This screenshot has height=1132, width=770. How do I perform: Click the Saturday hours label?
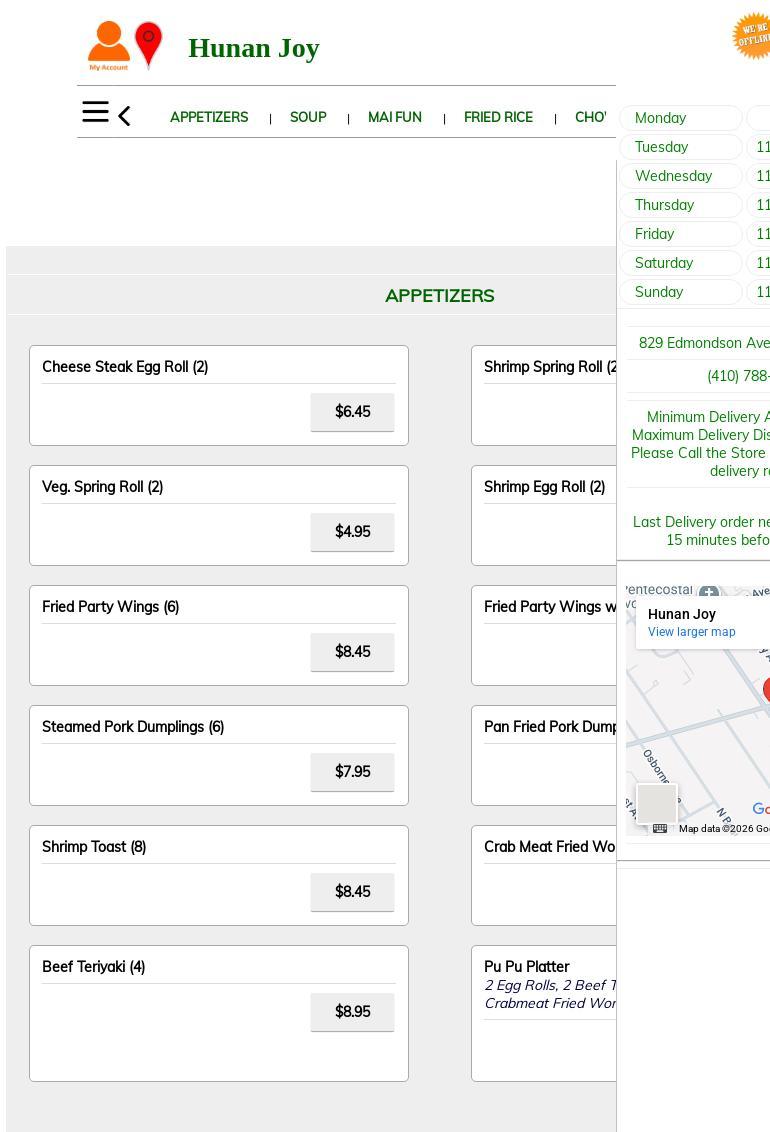(x=681, y=262)
